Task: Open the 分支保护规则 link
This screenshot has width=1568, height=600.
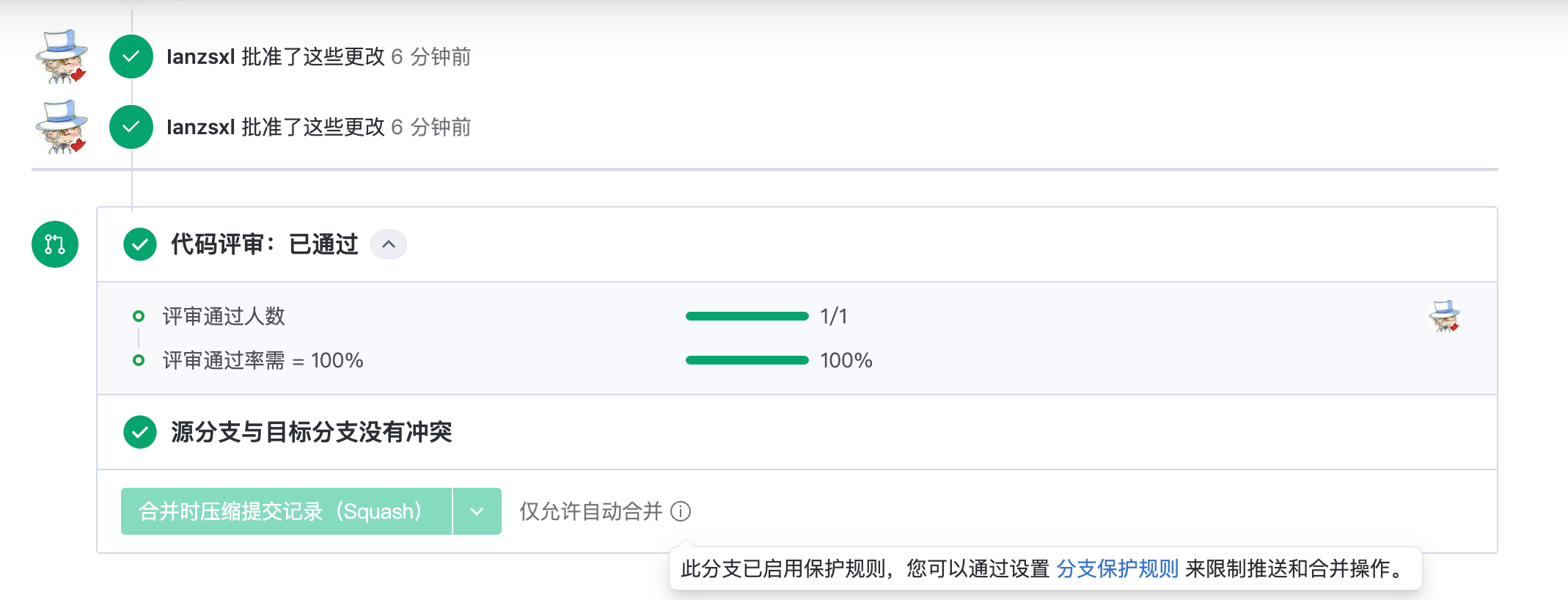Action: click(1117, 568)
